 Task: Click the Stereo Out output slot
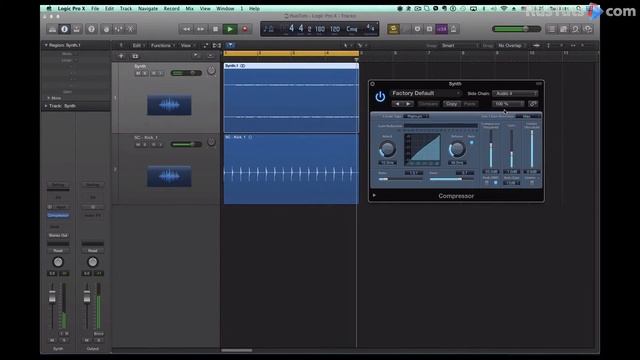coord(58,236)
